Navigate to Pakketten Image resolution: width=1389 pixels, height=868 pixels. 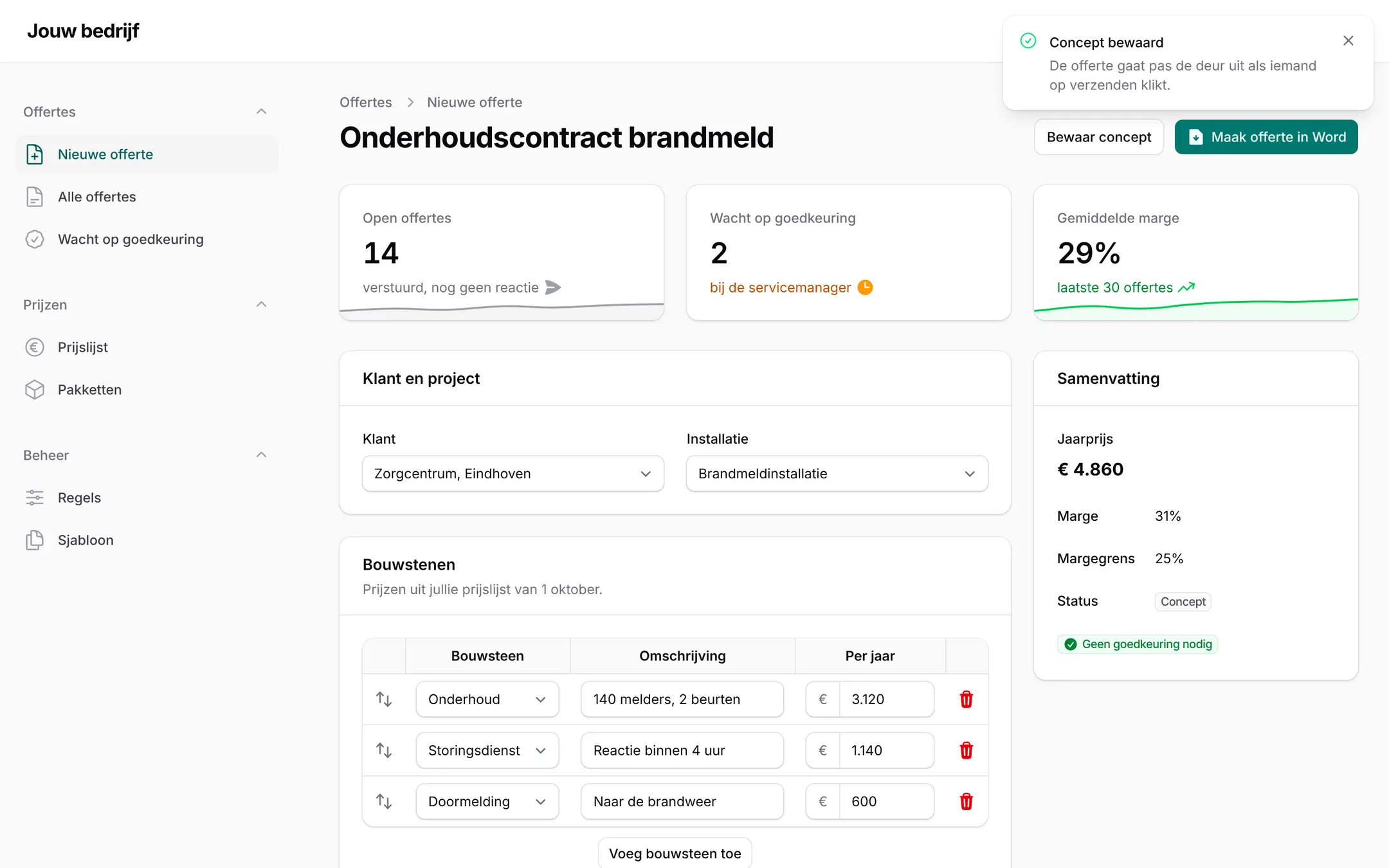tap(147, 390)
